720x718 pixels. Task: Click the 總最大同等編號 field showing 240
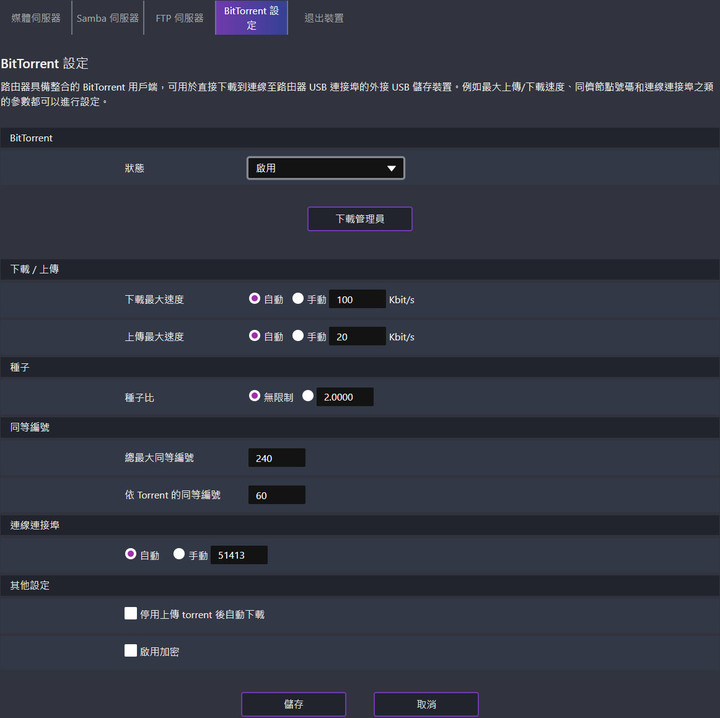coord(277,458)
